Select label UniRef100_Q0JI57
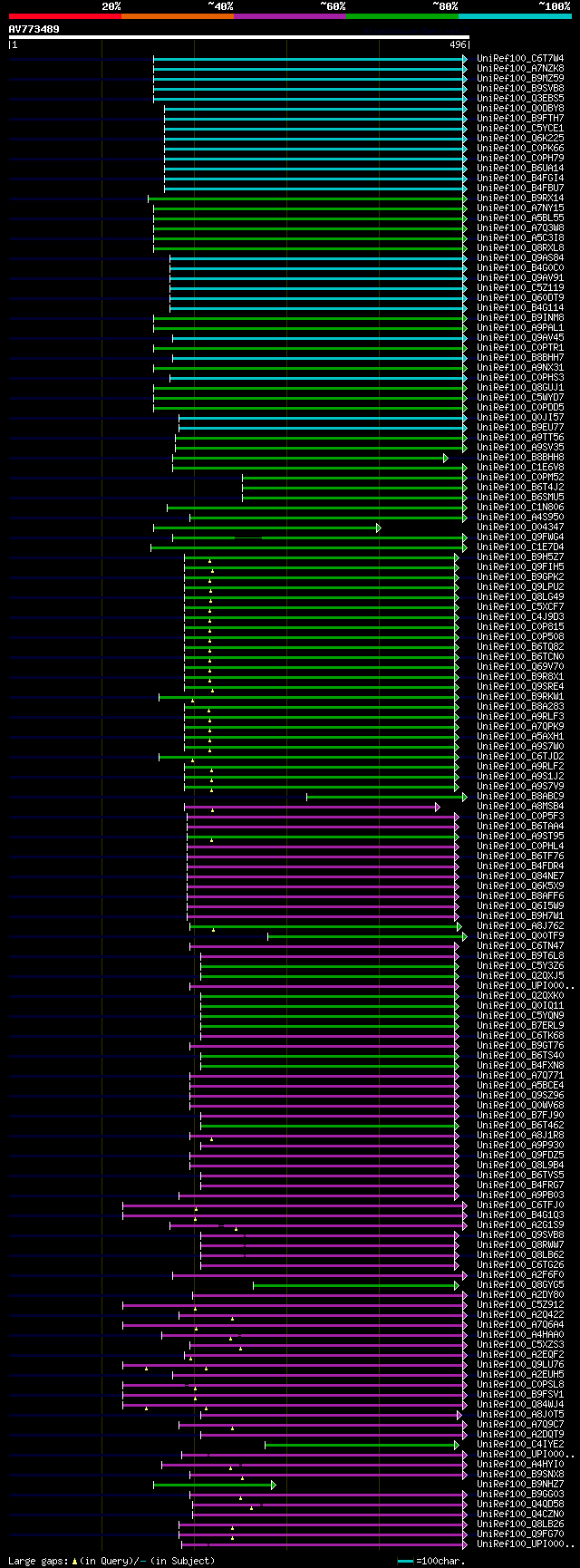 [x=520, y=418]
